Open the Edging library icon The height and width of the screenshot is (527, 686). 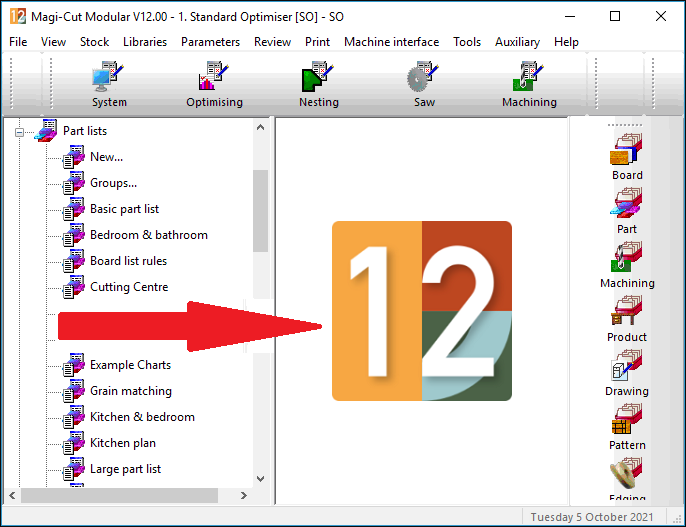pyautogui.click(x=626, y=473)
